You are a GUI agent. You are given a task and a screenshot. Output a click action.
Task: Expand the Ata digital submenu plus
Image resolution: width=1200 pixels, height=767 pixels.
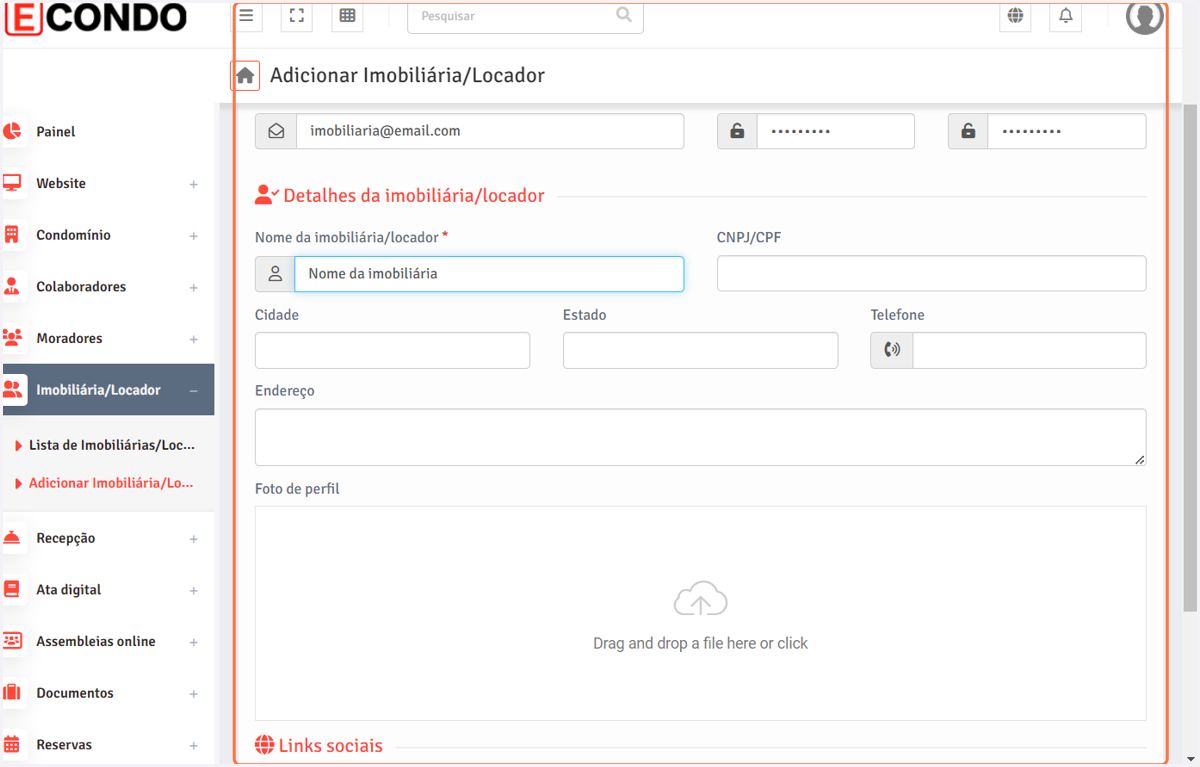194,591
